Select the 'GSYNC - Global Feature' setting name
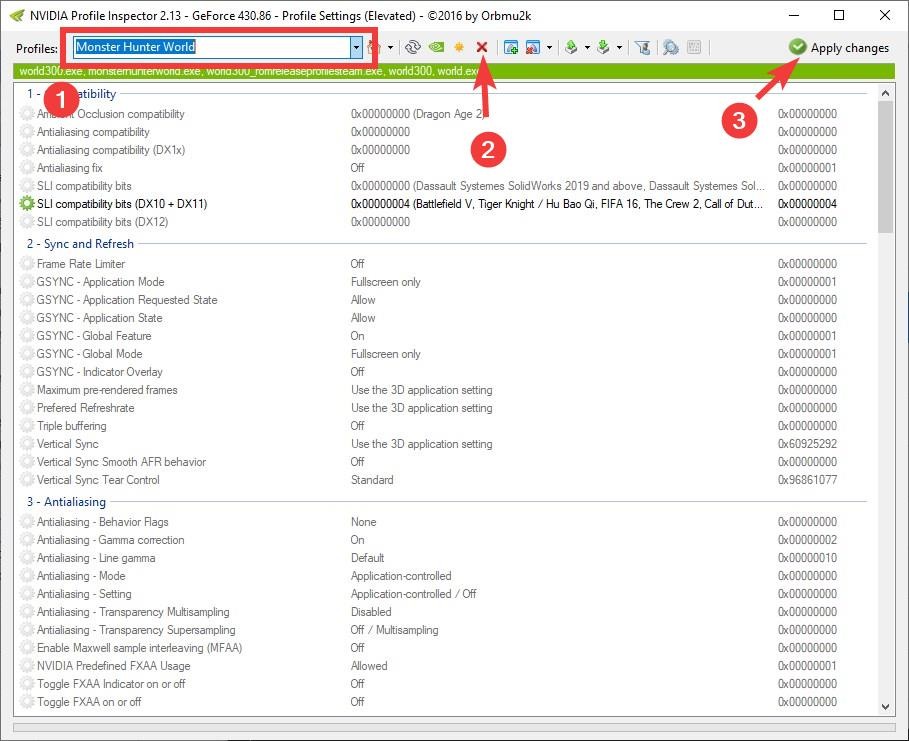 pos(94,336)
